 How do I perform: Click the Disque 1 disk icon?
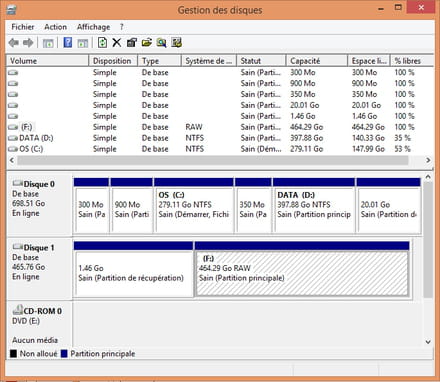coord(17,247)
